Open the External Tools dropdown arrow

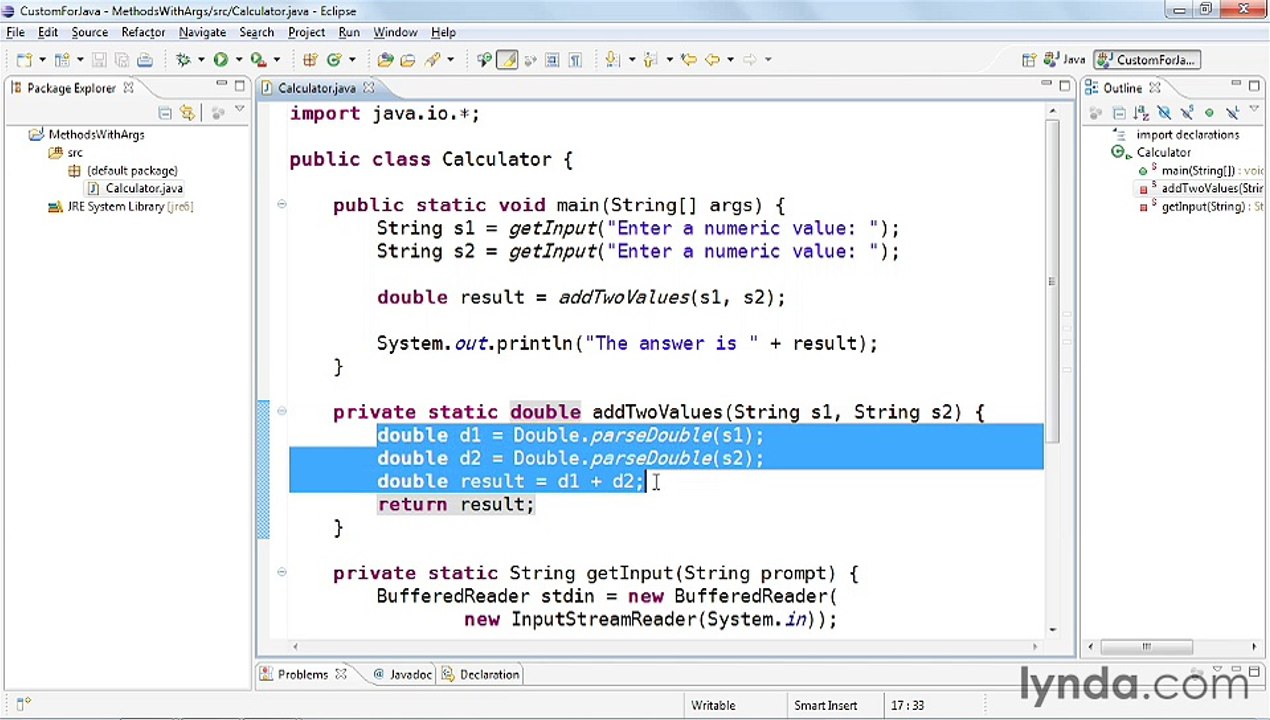276,60
